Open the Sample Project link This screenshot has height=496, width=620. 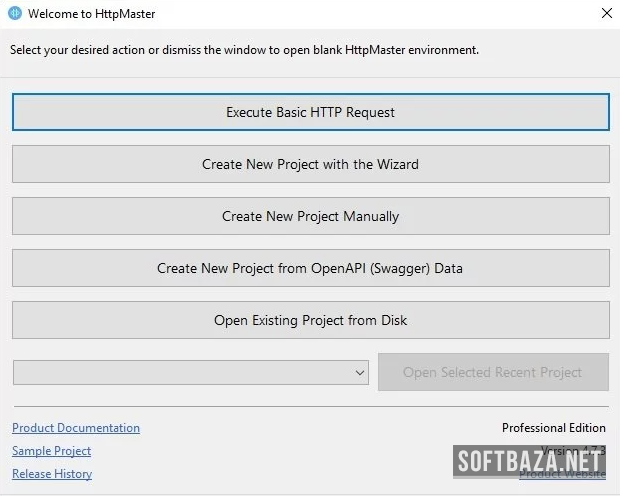tap(52, 451)
